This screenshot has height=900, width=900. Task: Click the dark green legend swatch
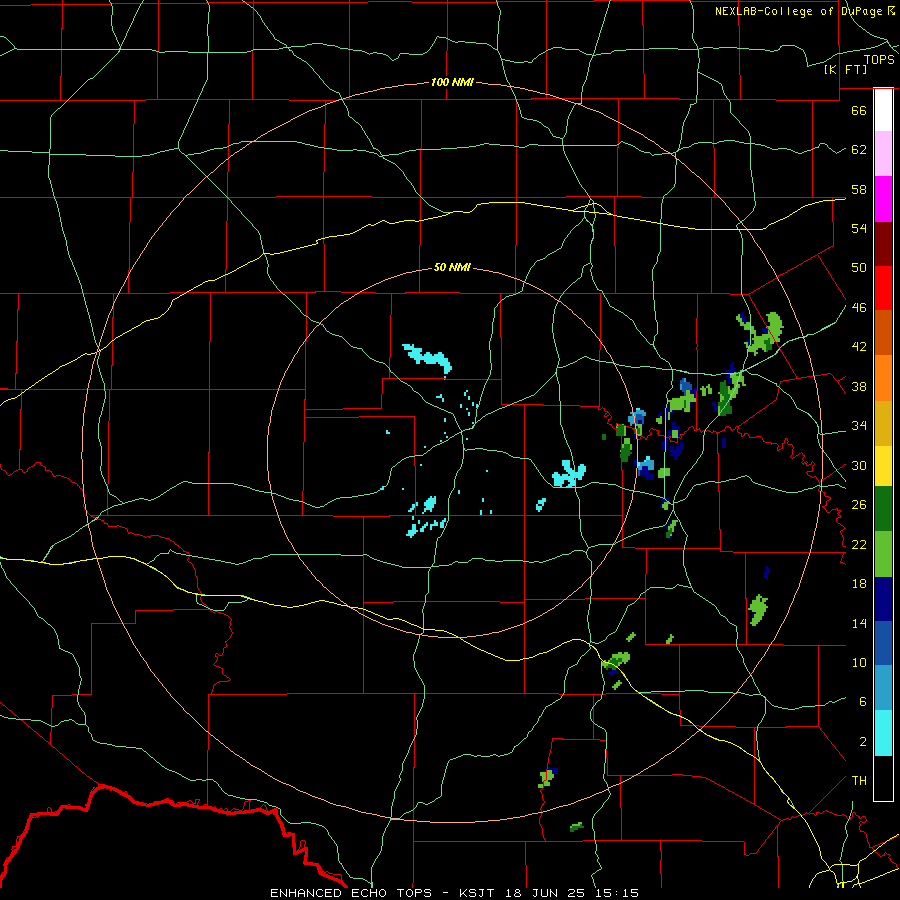[883, 509]
